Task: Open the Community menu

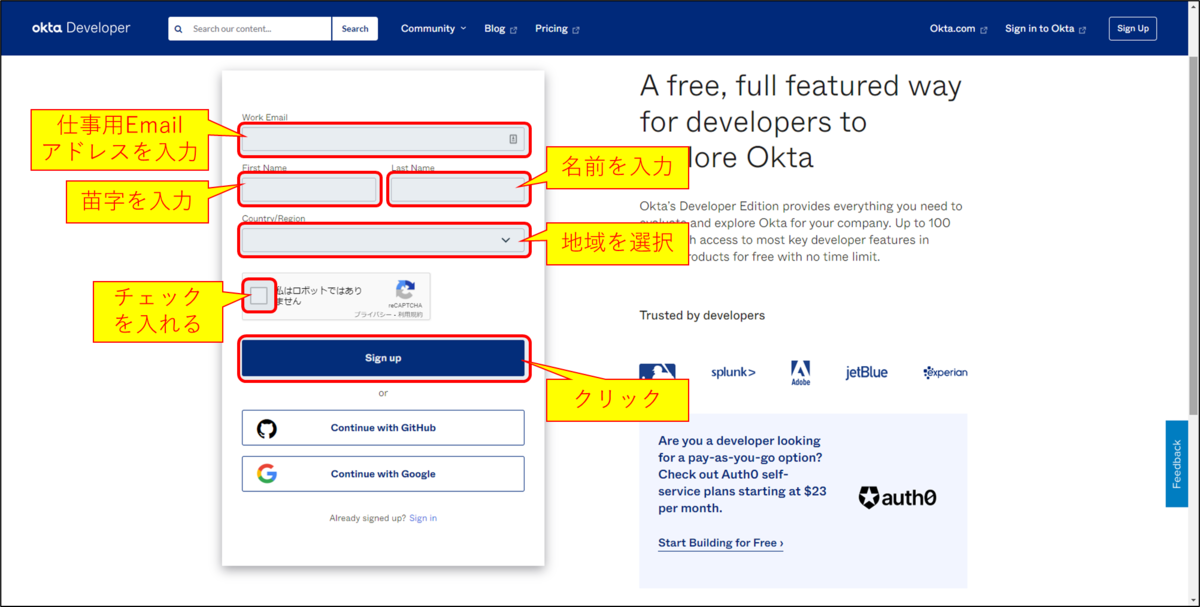Action: coord(433,29)
